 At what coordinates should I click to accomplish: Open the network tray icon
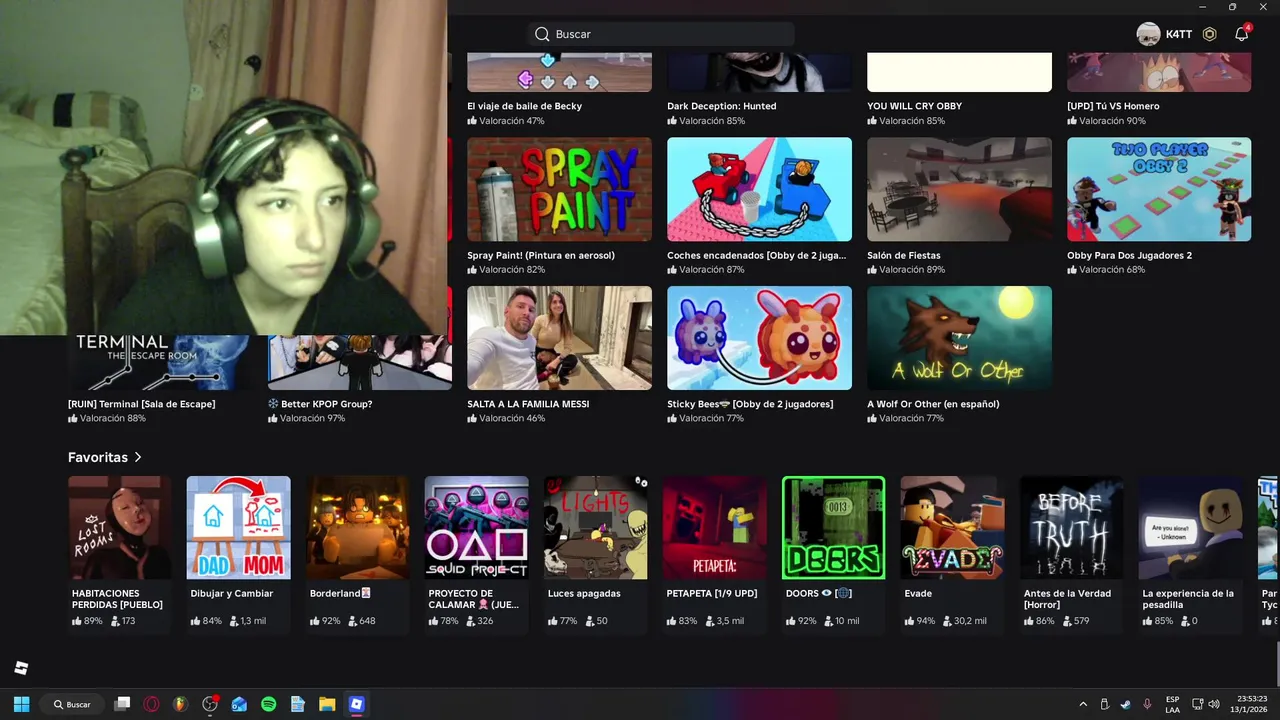coord(1198,704)
